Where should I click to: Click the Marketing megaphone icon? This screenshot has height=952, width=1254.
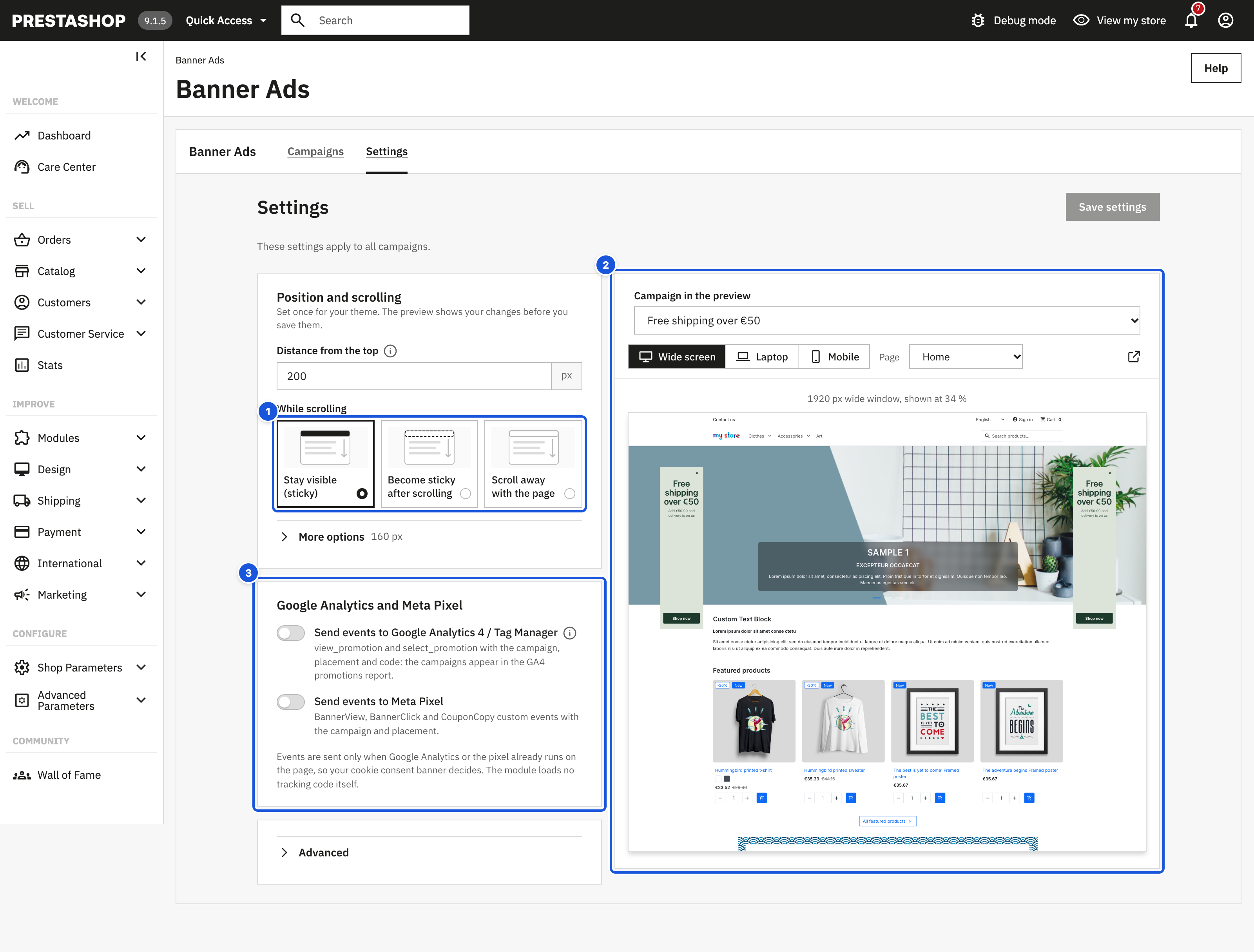pos(22,594)
